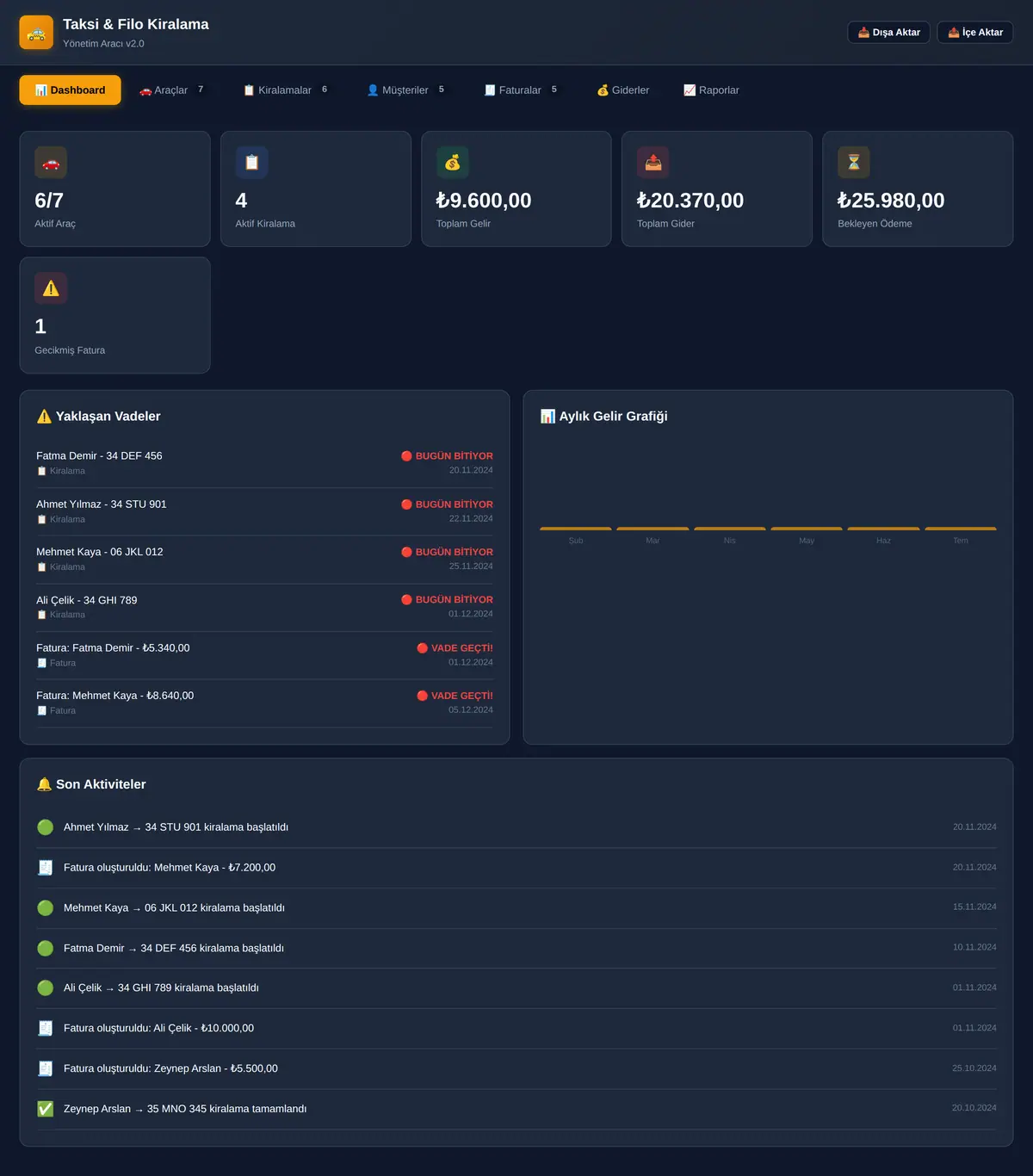Click the bell icon beside Son Aktiviteler
Viewport: 1033px width, 1176px height.
[x=44, y=784]
